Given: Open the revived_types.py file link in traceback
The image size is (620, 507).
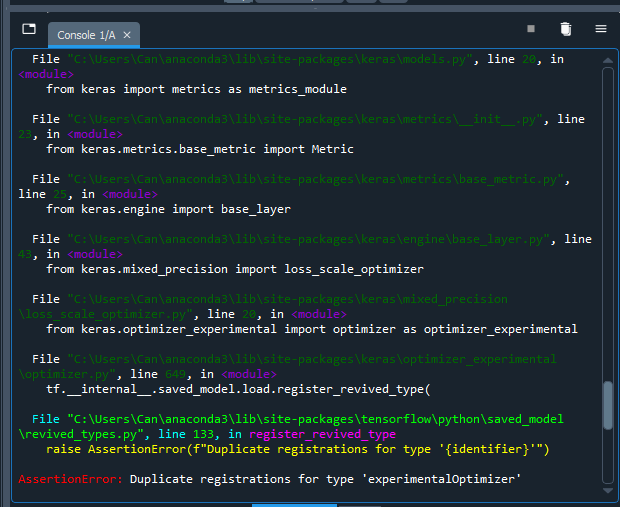Looking at the screenshot, I should coord(291,426).
